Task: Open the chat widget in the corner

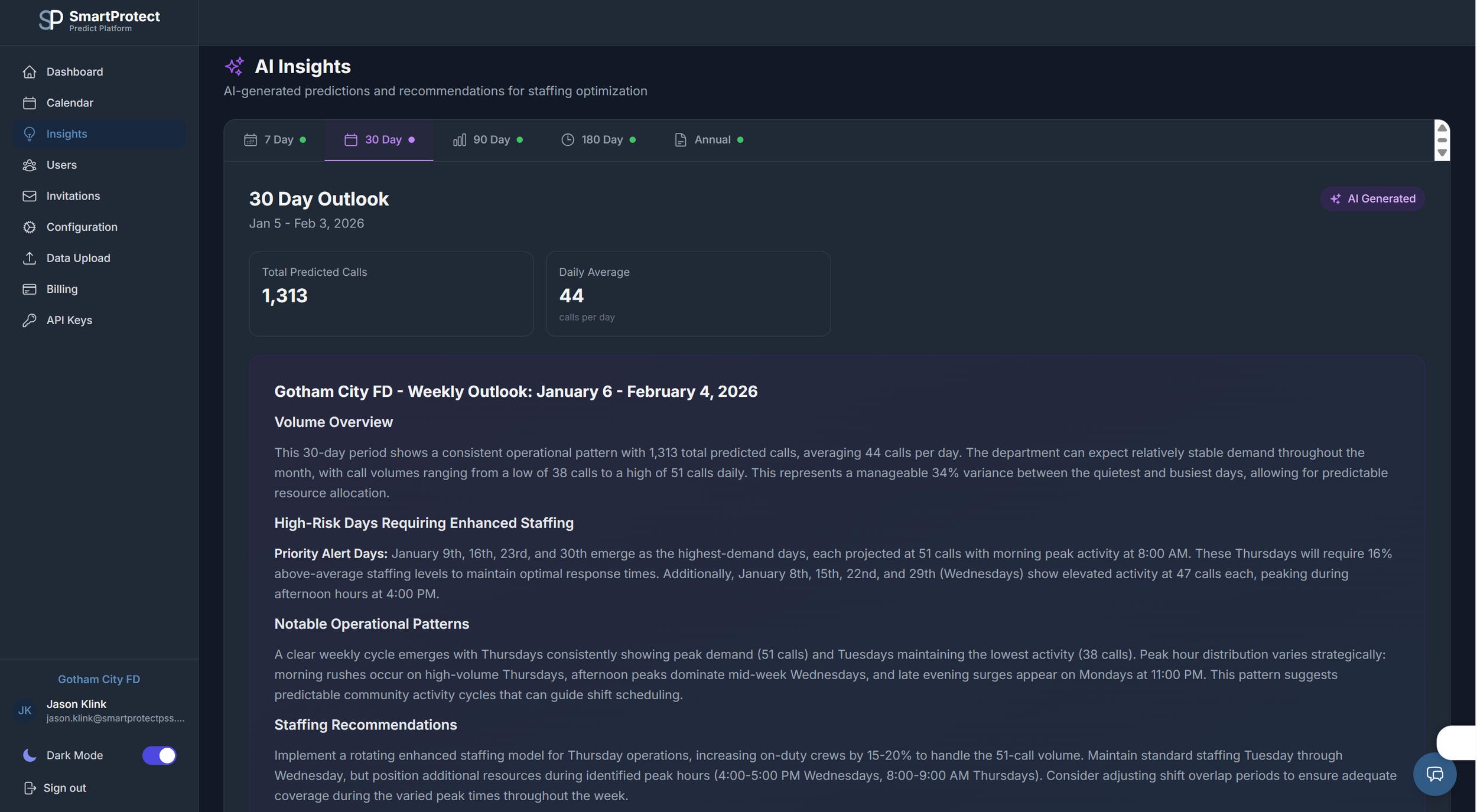Action: tap(1434, 774)
